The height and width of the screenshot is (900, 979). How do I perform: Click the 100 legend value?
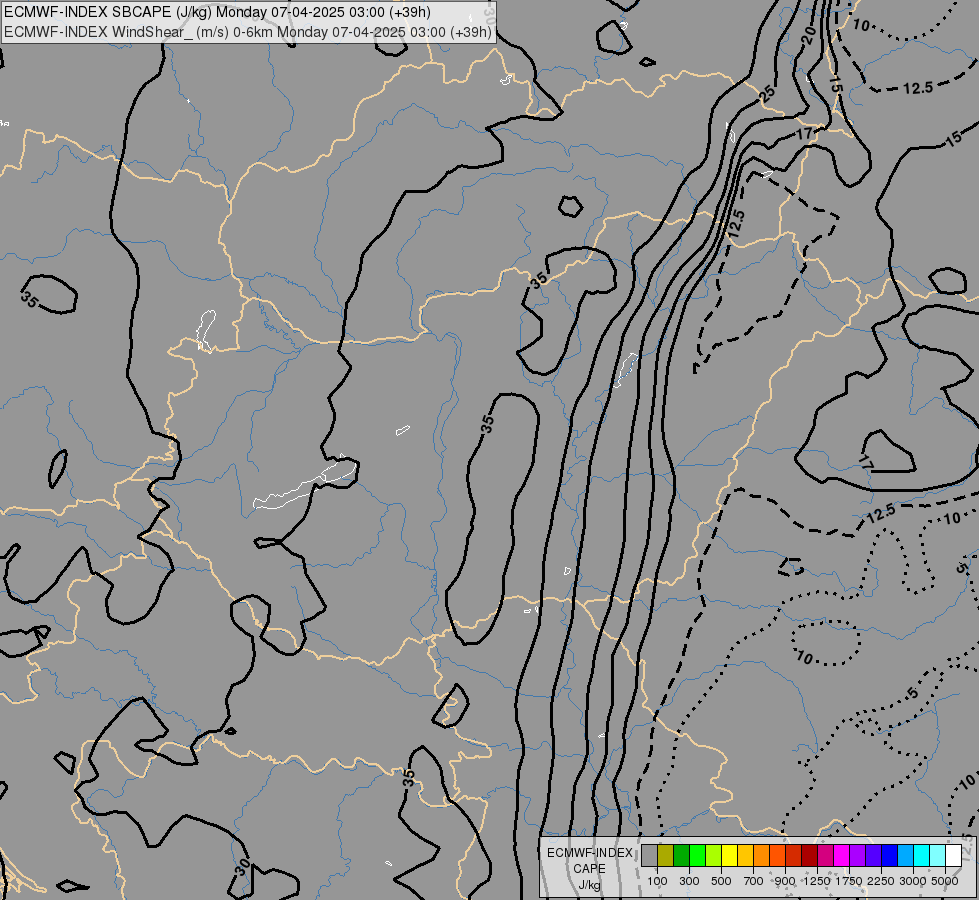[x=657, y=881]
